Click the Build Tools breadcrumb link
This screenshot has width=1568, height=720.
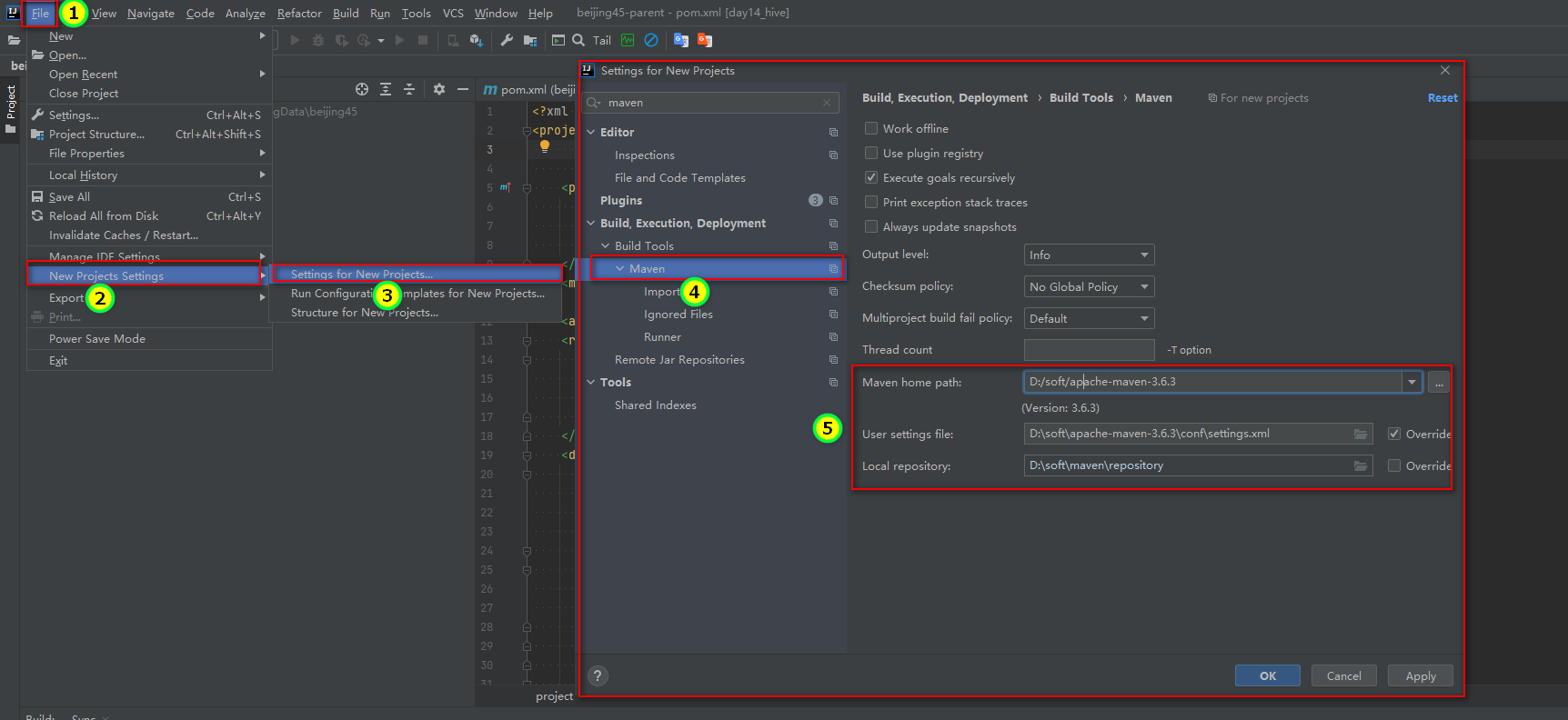click(x=1081, y=97)
